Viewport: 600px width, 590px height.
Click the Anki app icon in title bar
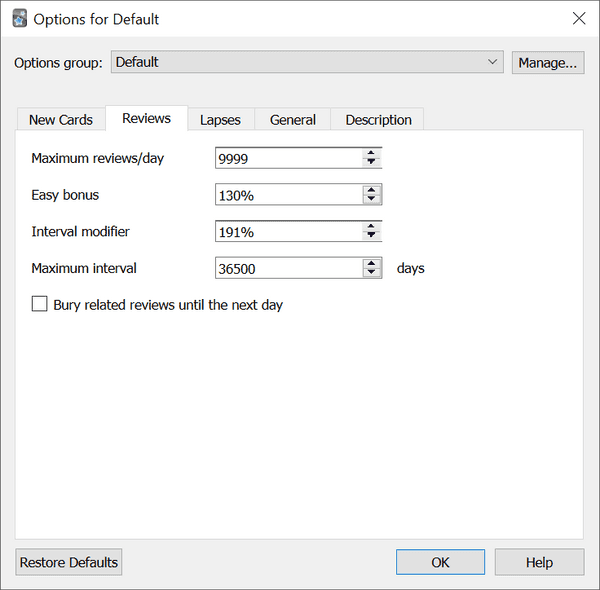click(x=19, y=18)
